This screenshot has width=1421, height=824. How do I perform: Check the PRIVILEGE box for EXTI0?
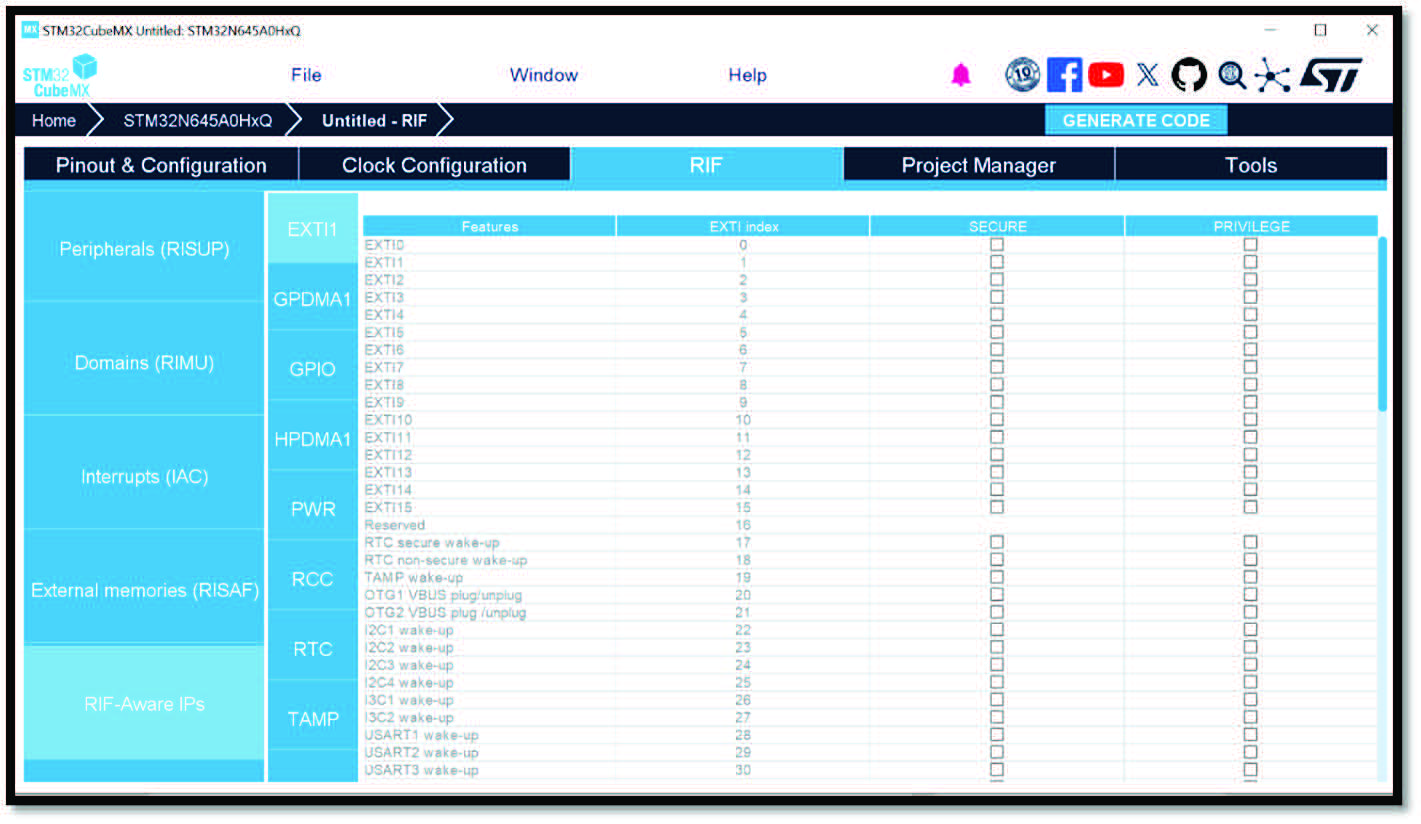pyautogui.click(x=1251, y=245)
